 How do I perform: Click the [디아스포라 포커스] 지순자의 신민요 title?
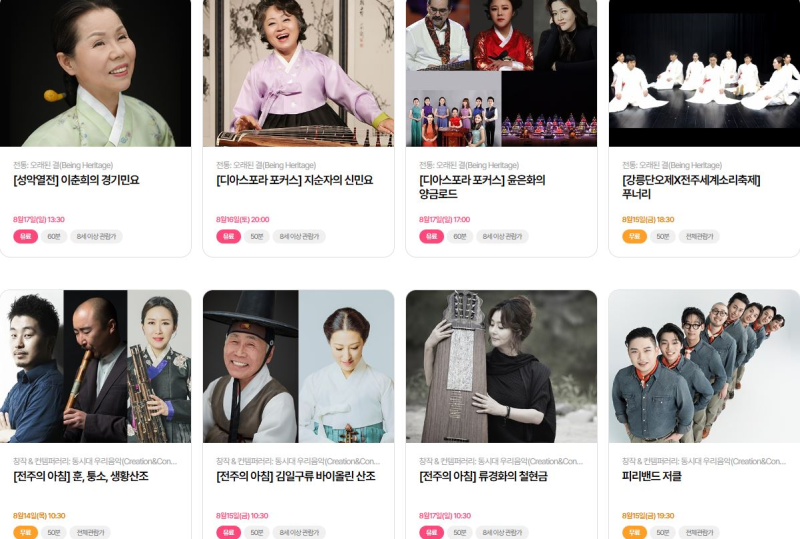[x=294, y=180]
